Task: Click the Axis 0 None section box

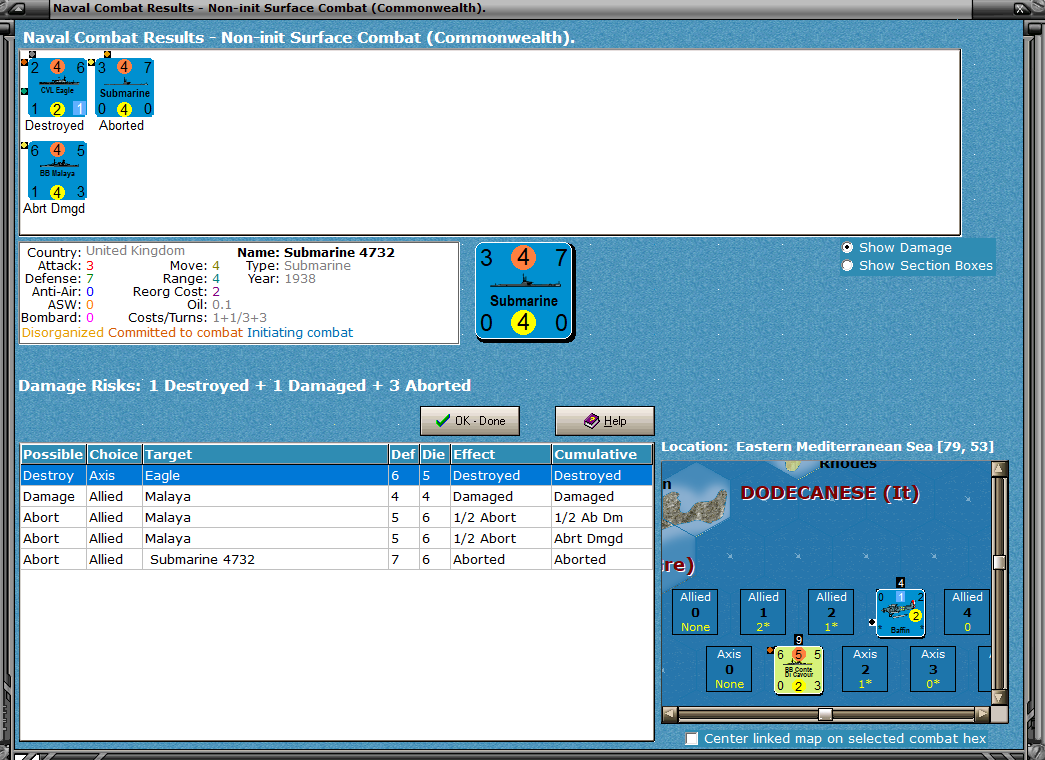Action: (729, 669)
